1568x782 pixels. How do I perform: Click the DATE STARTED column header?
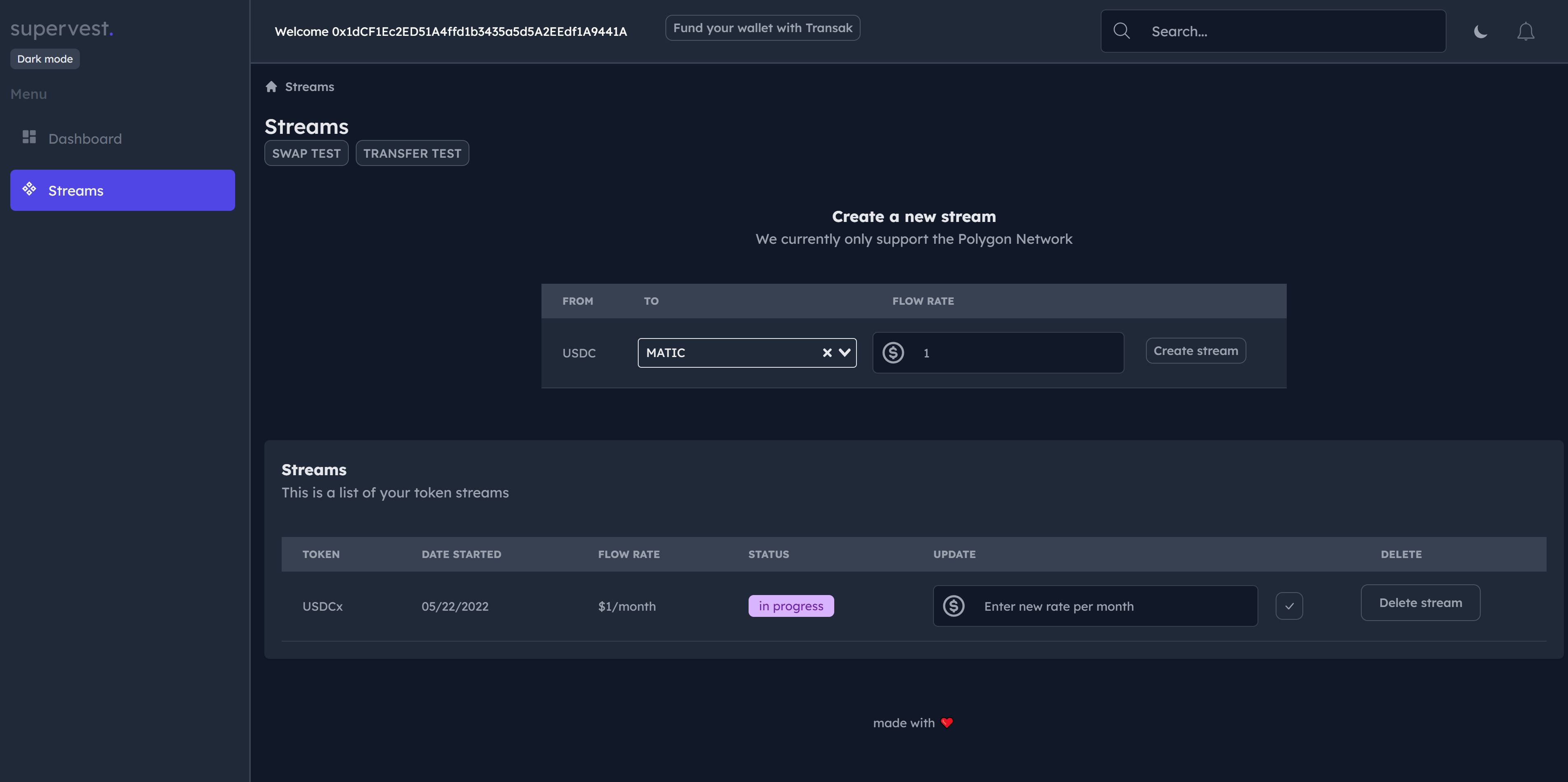(462, 554)
